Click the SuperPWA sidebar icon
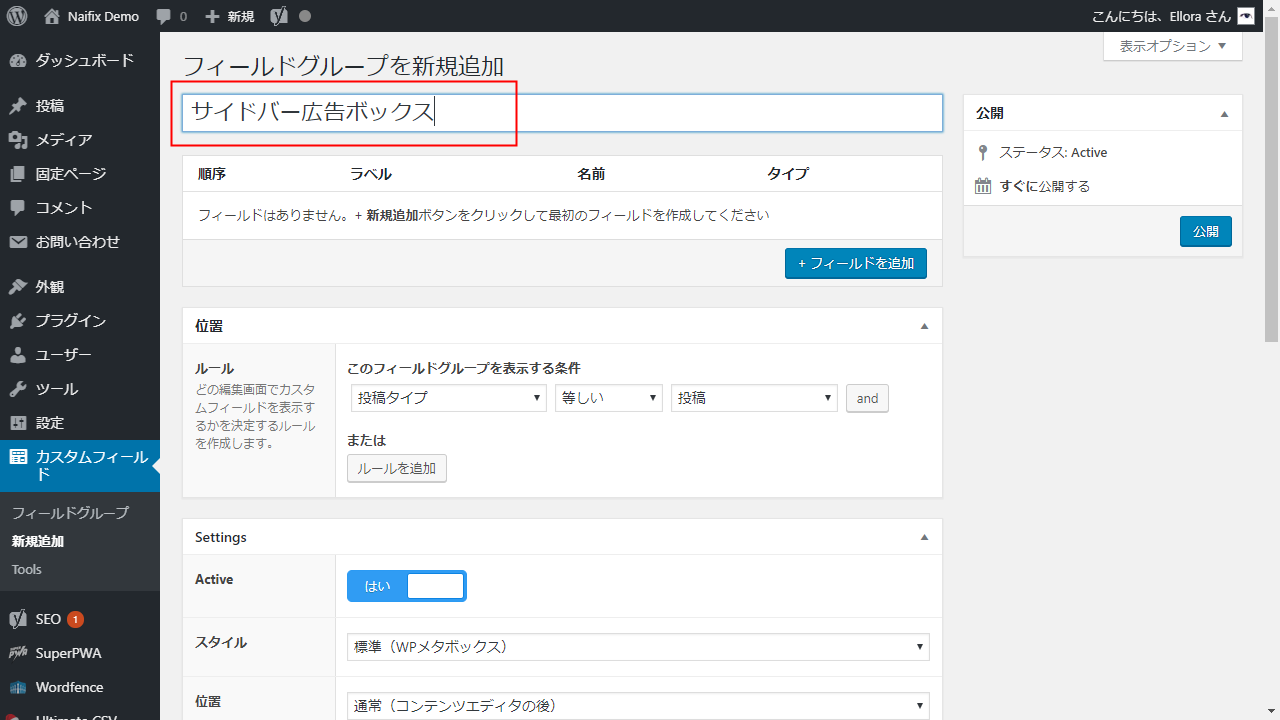The height and width of the screenshot is (720, 1280). click(18, 653)
